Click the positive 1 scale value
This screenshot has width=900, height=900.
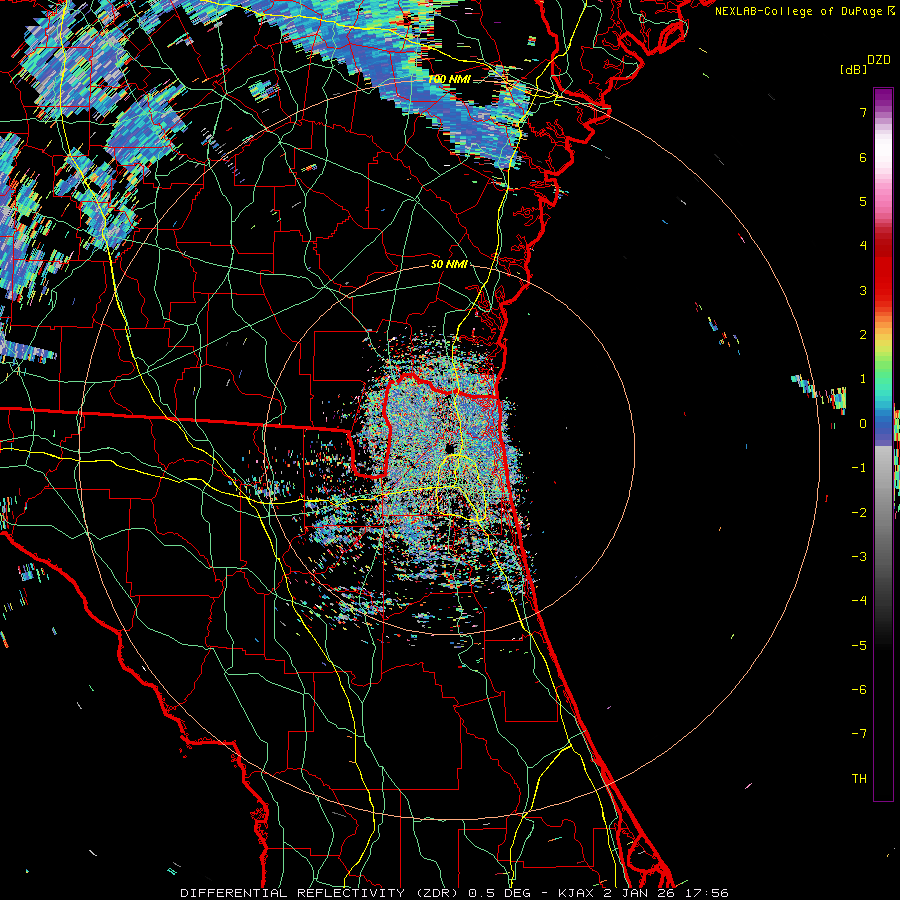click(863, 379)
